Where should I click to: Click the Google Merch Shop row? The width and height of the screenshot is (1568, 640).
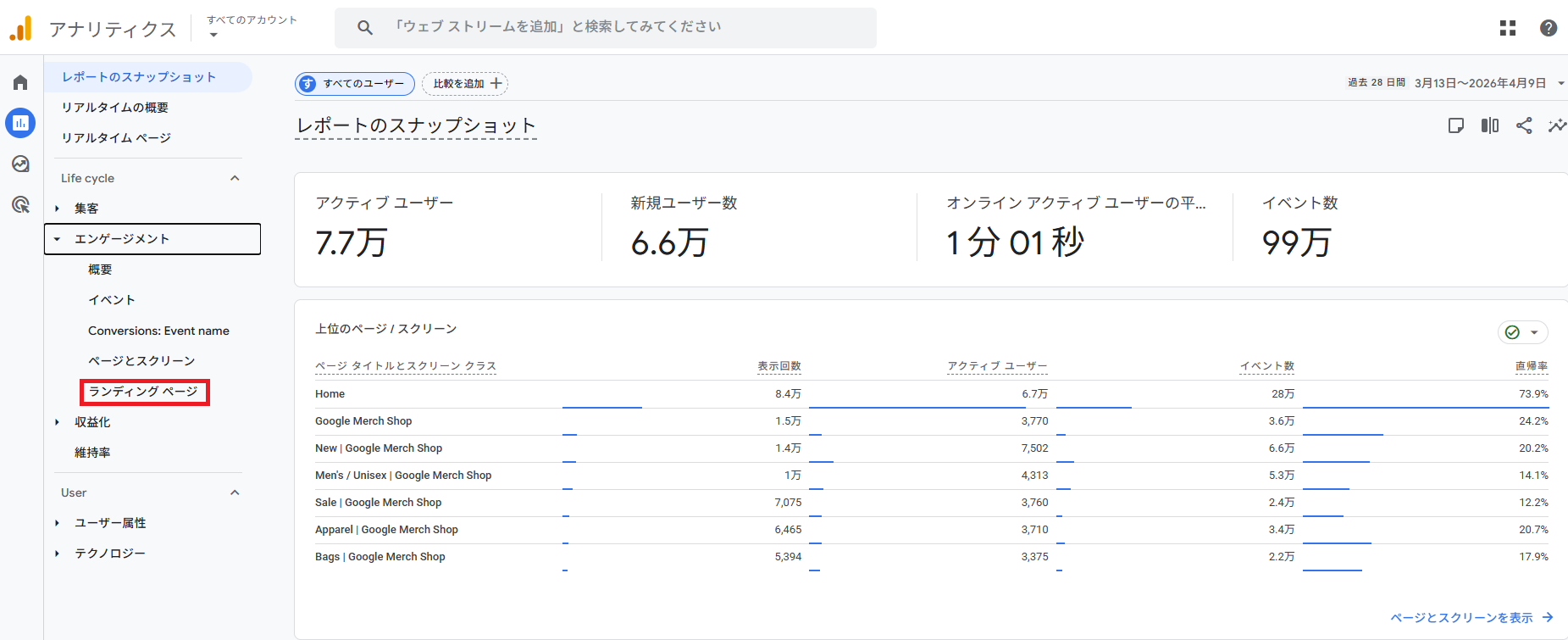[x=932, y=421]
